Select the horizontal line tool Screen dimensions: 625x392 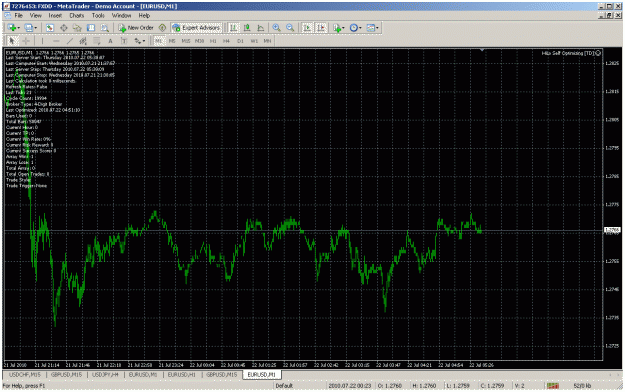[56, 41]
